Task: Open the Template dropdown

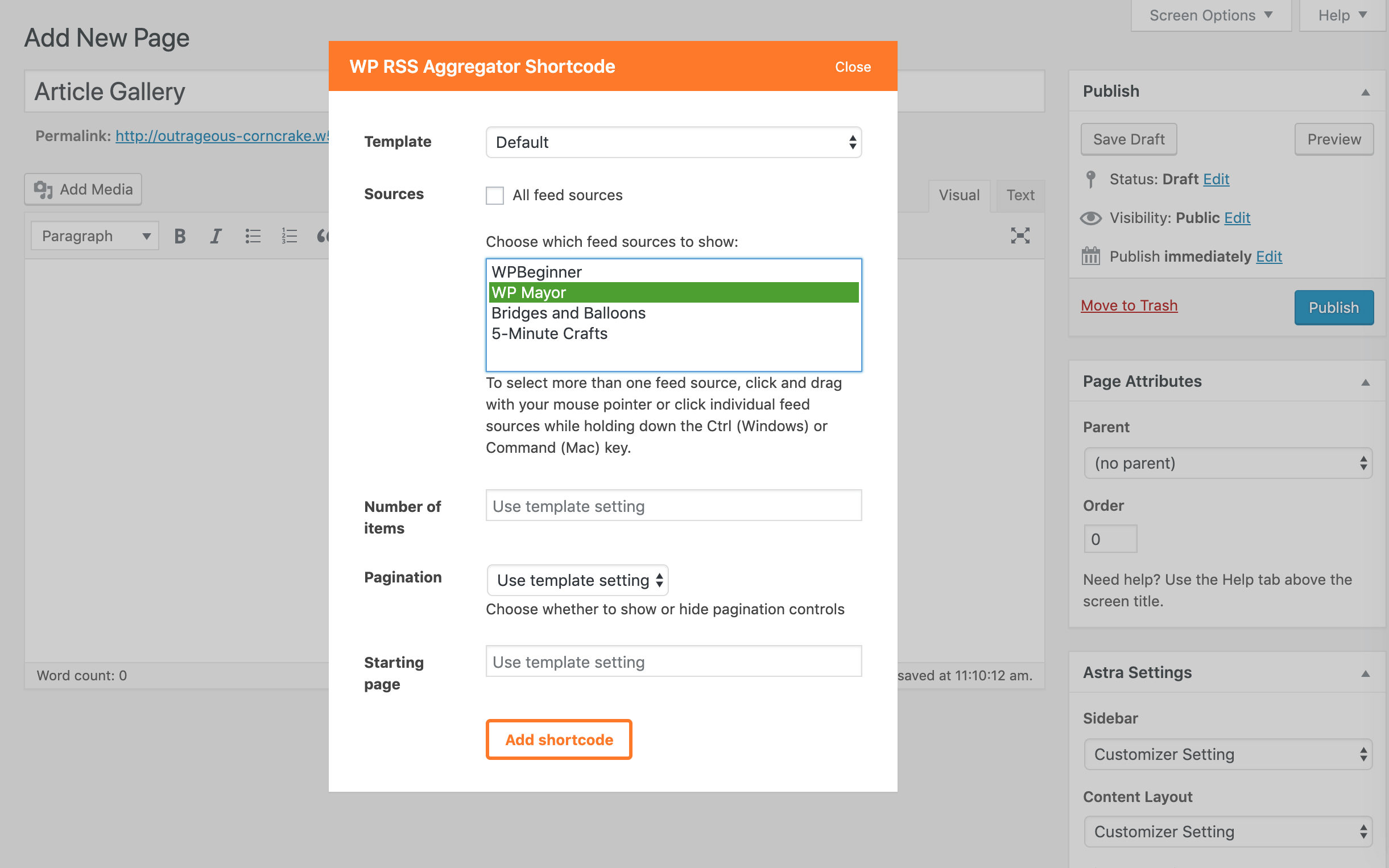Action: (x=674, y=142)
